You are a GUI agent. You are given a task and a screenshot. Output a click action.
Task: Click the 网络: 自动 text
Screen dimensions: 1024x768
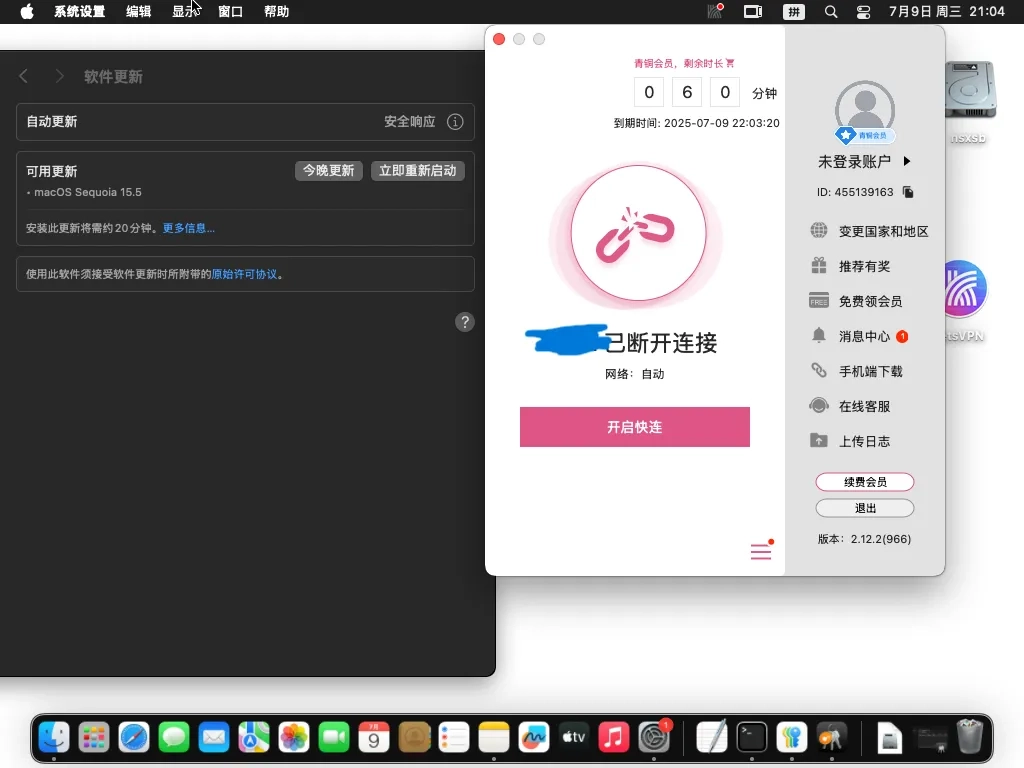634,374
